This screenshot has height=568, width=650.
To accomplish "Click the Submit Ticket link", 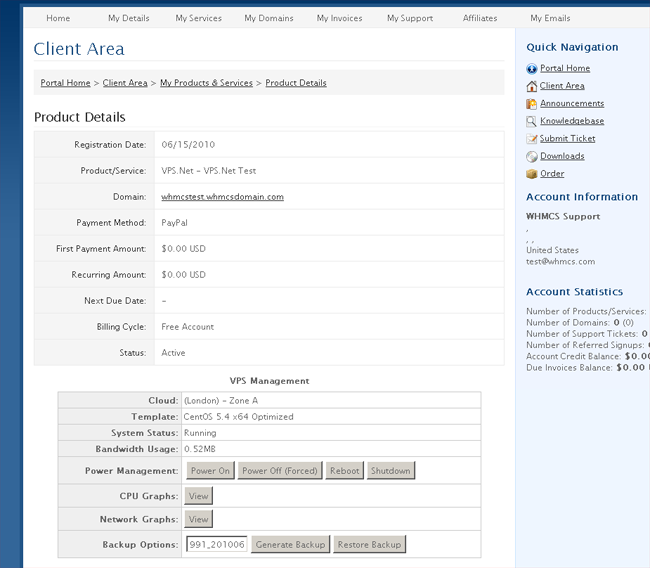I will point(568,138).
